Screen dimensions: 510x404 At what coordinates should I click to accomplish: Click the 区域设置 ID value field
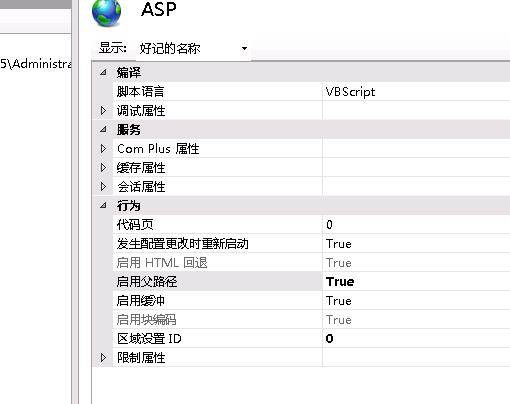pyautogui.click(x=416, y=338)
